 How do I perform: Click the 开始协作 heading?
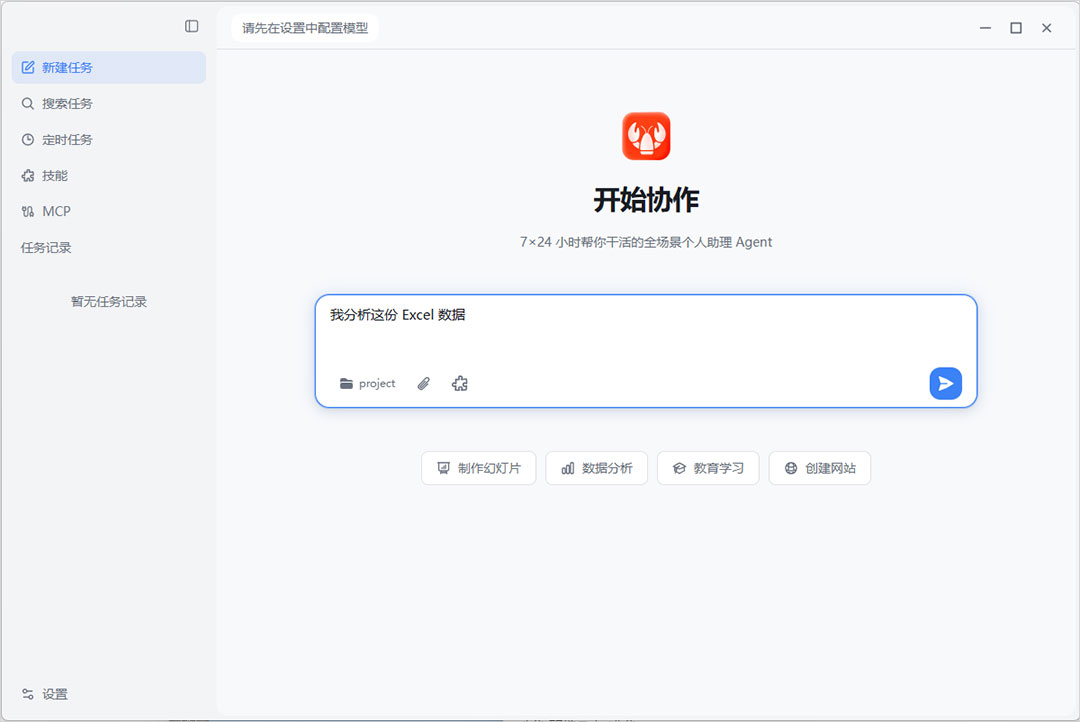coord(646,200)
